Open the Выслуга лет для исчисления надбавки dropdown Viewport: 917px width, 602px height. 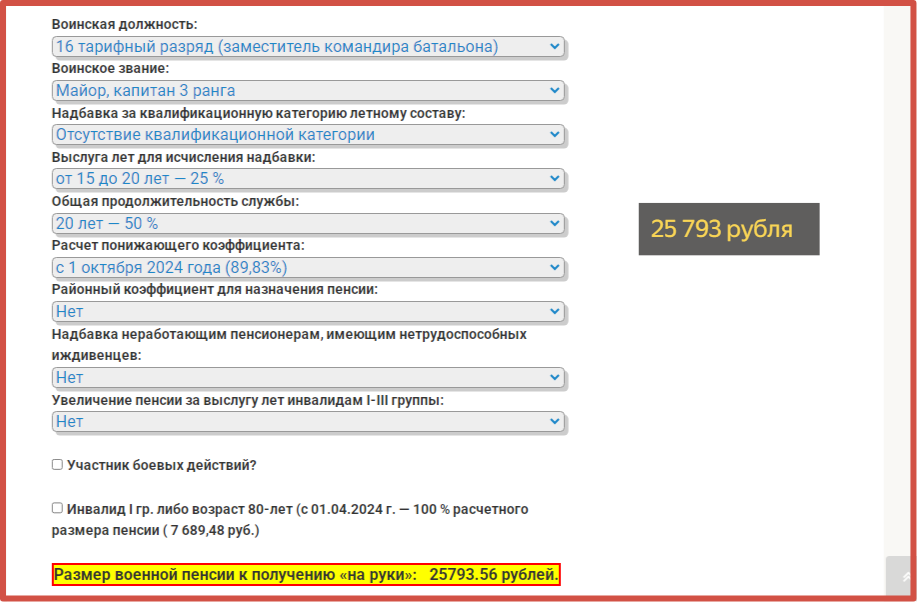(308, 178)
